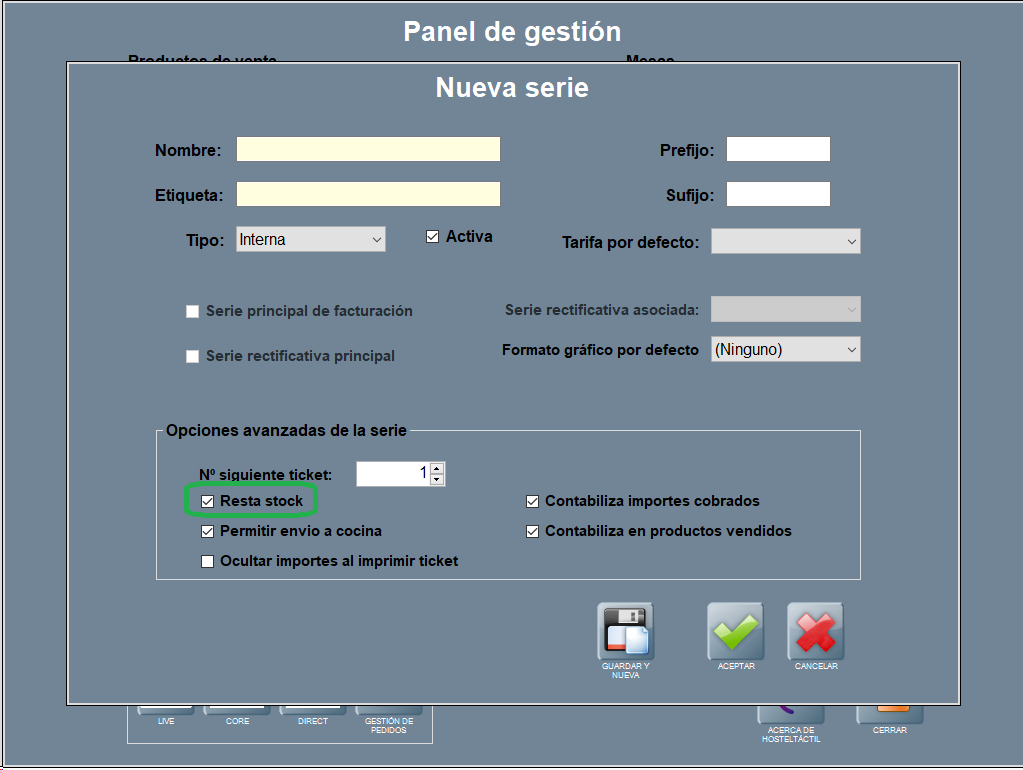Viewport: 1023px width, 770px height.
Task: Disable the Resta stock option
Action: click(208, 501)
